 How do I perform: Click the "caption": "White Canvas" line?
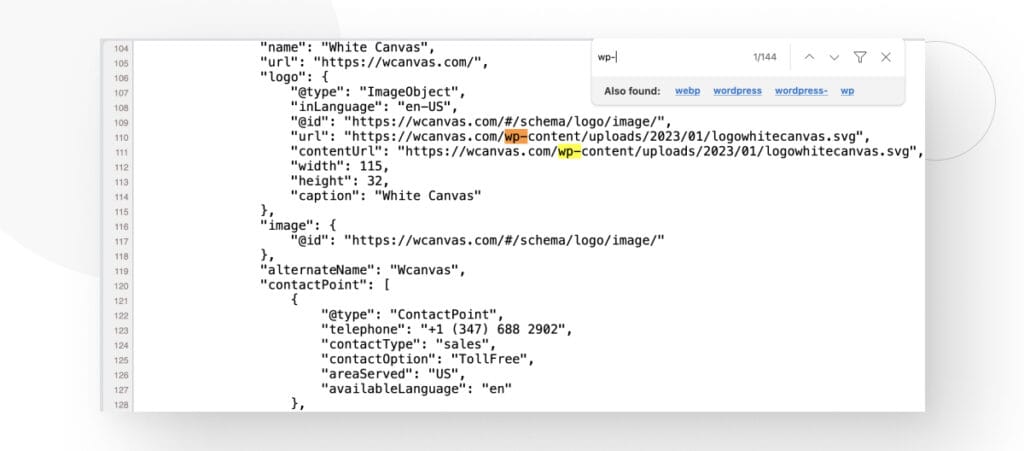click(386, 196)
